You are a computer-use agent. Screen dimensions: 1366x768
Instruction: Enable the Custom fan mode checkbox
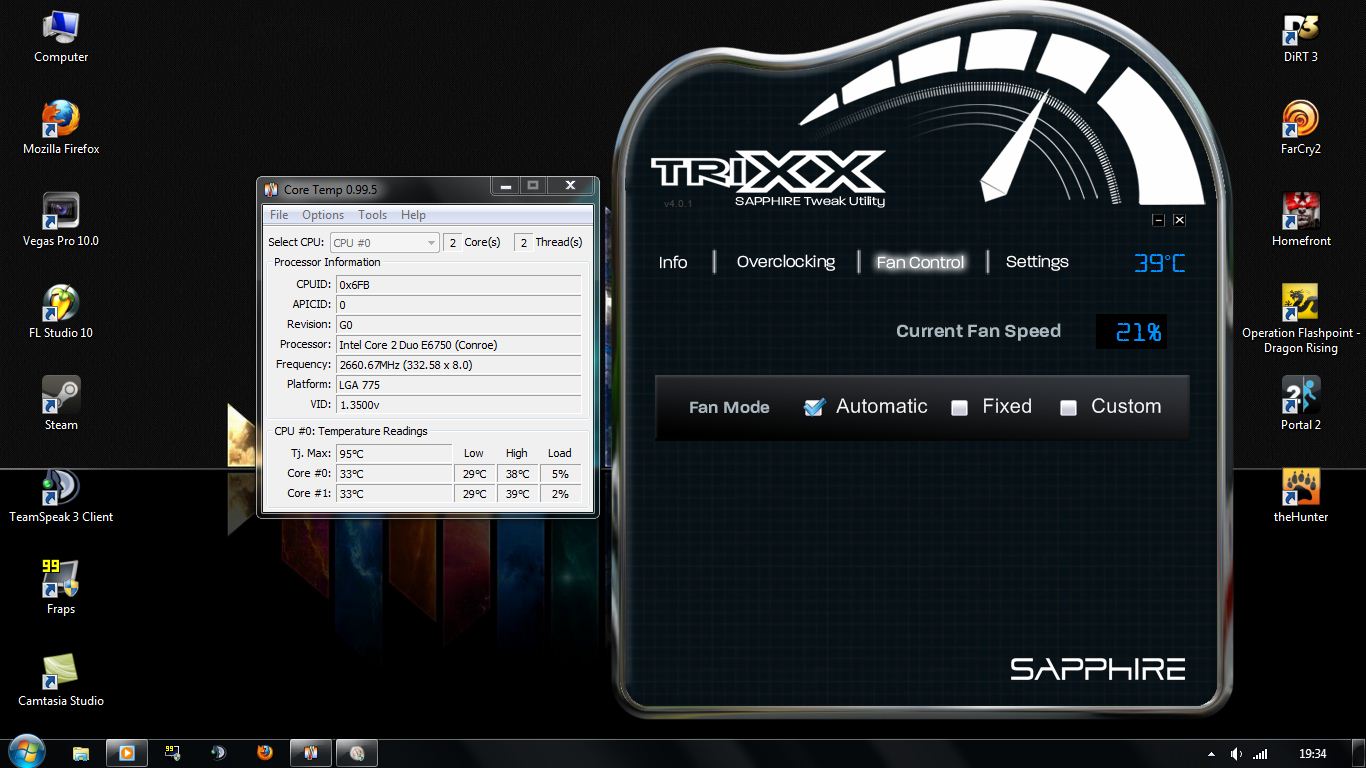coord(1068,407)
